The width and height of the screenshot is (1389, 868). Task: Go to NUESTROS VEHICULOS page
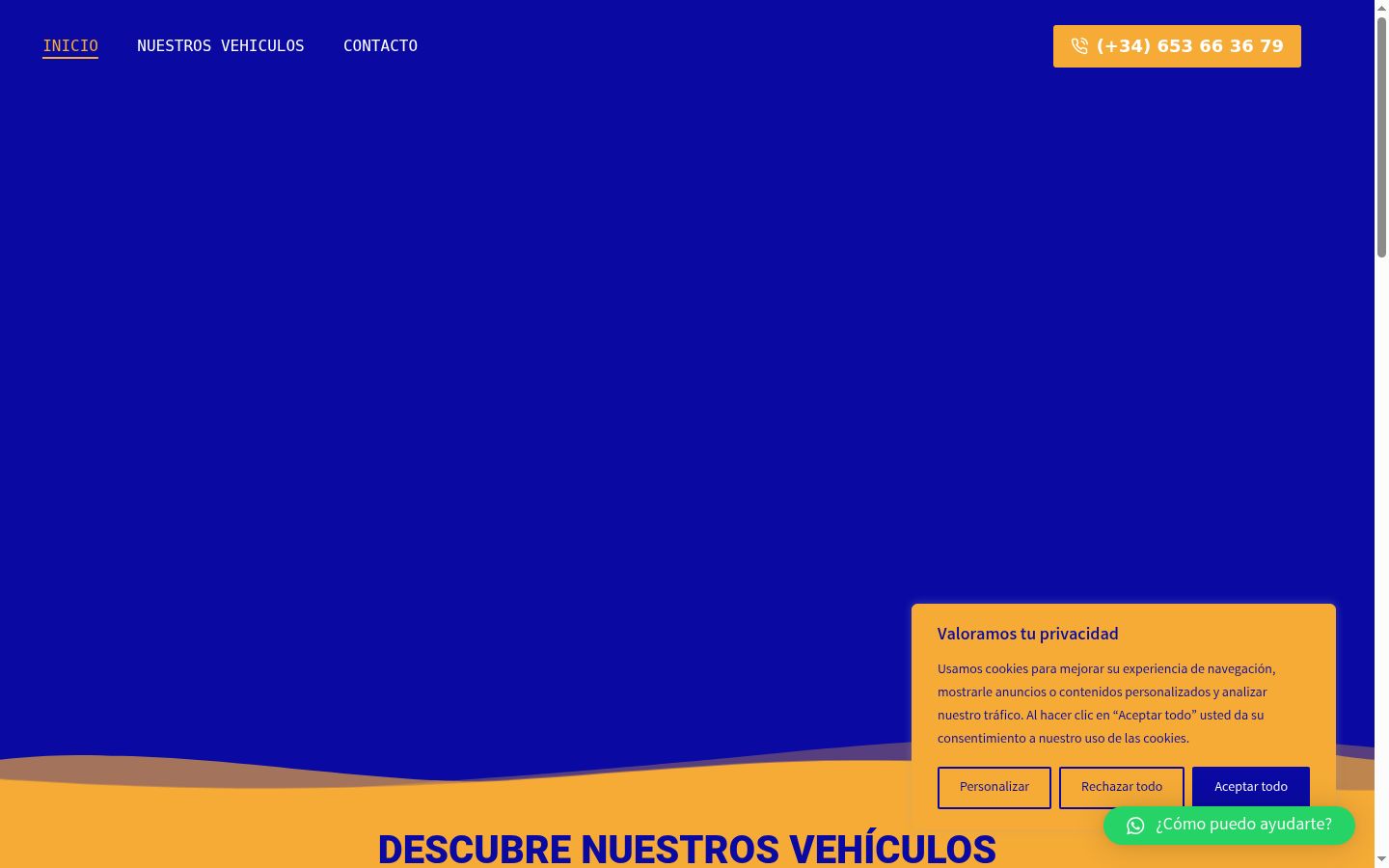[220, 45]
